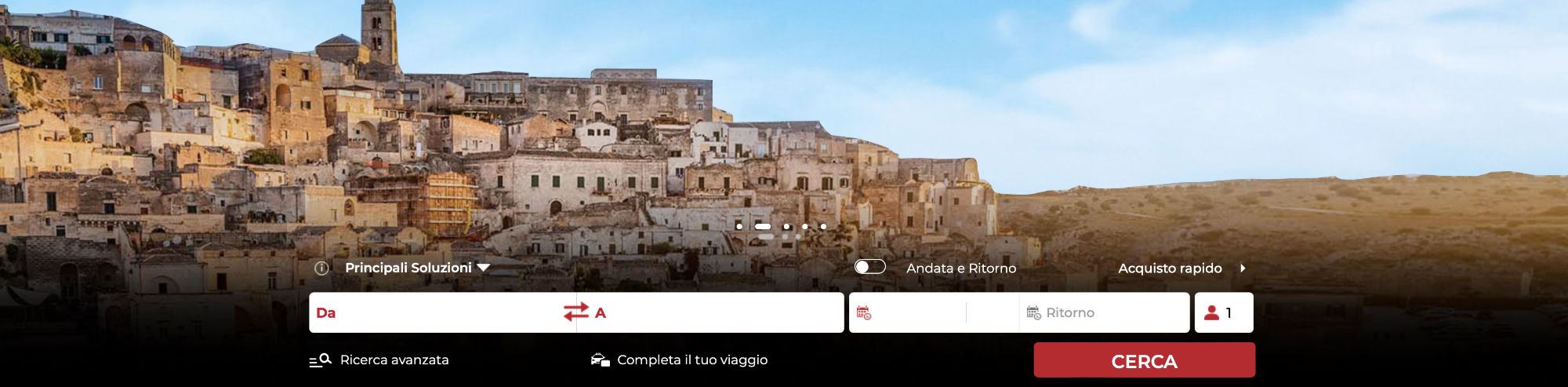1568x387 pixels.
Task: Click the Acquisto rapido arrow icon
Action: click(x=1243, y=268)
